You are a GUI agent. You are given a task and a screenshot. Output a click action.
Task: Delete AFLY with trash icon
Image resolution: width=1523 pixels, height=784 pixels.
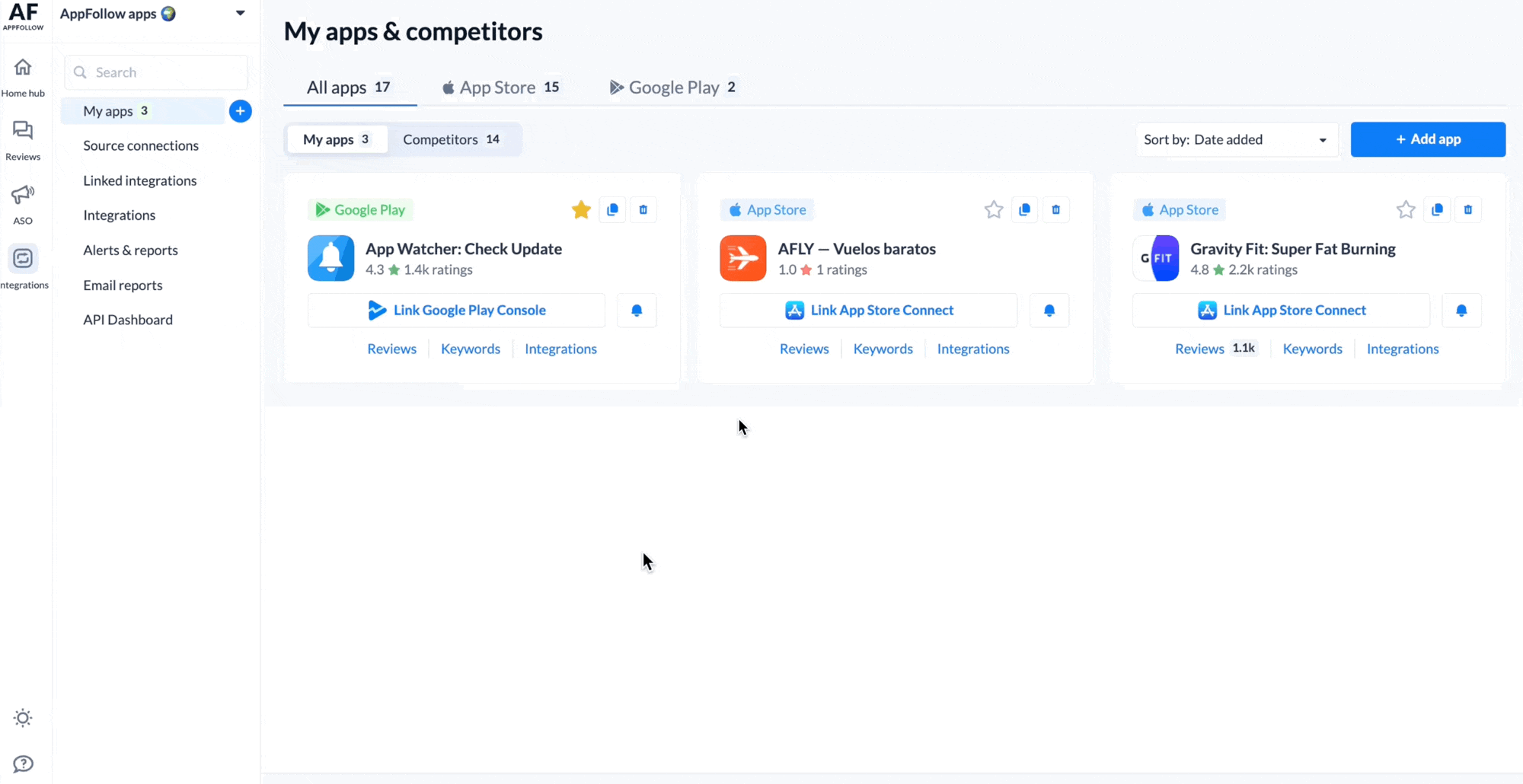pyautogui.click(x=1055, y=209)
